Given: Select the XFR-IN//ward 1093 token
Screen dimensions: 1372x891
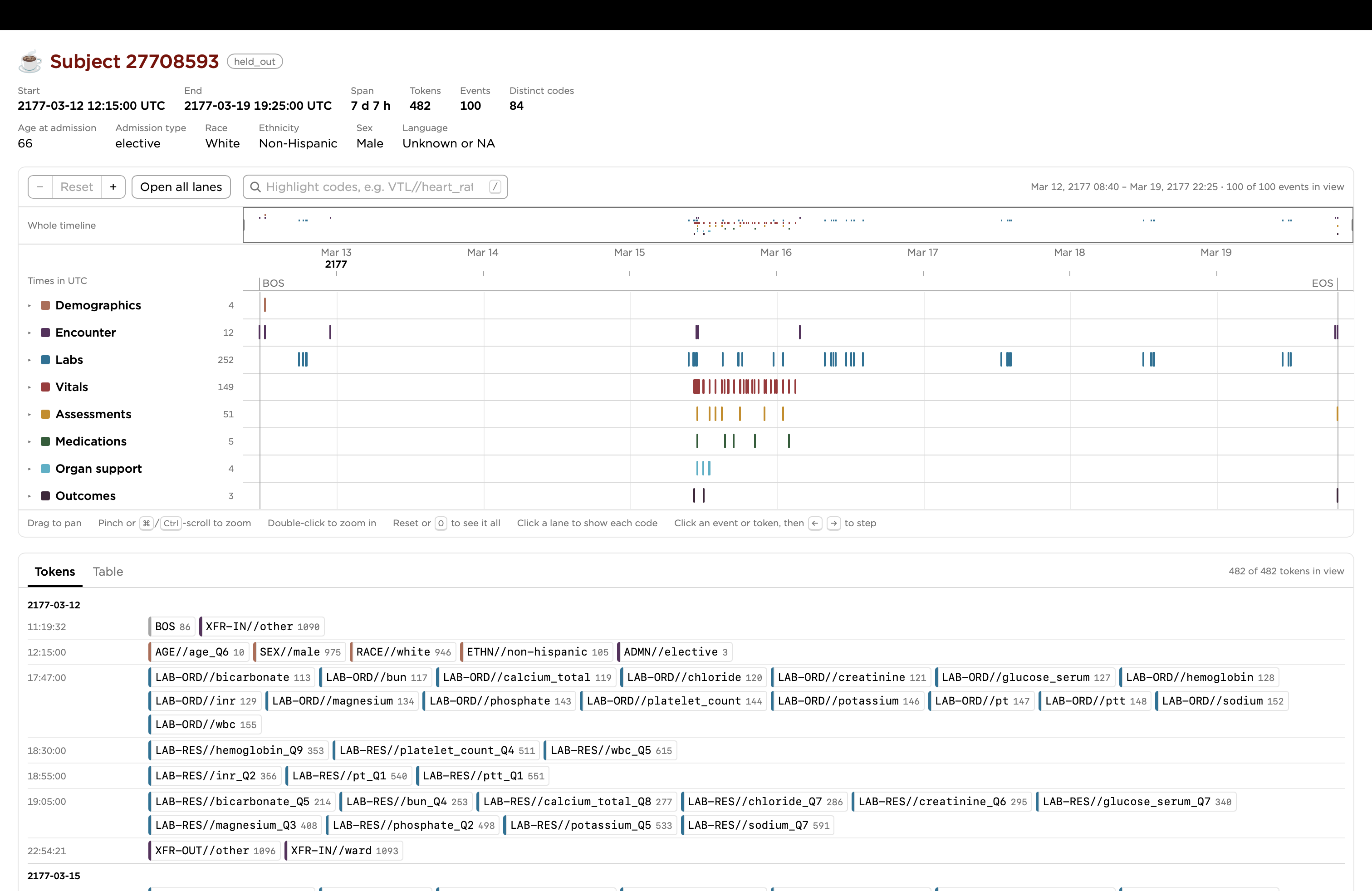Looking at the screenshot, I should pos(344,851).
